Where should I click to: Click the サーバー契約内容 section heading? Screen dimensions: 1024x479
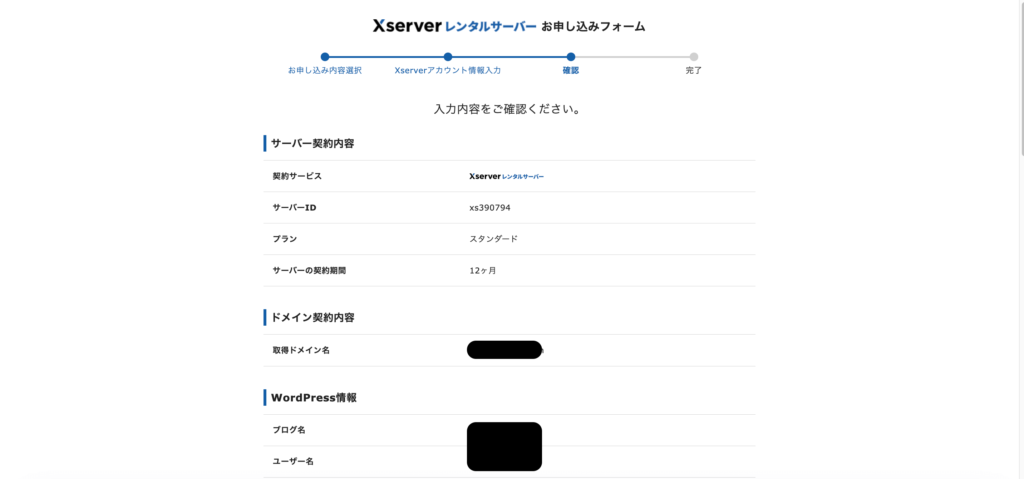pyautogui.click(x=313, y=144)
